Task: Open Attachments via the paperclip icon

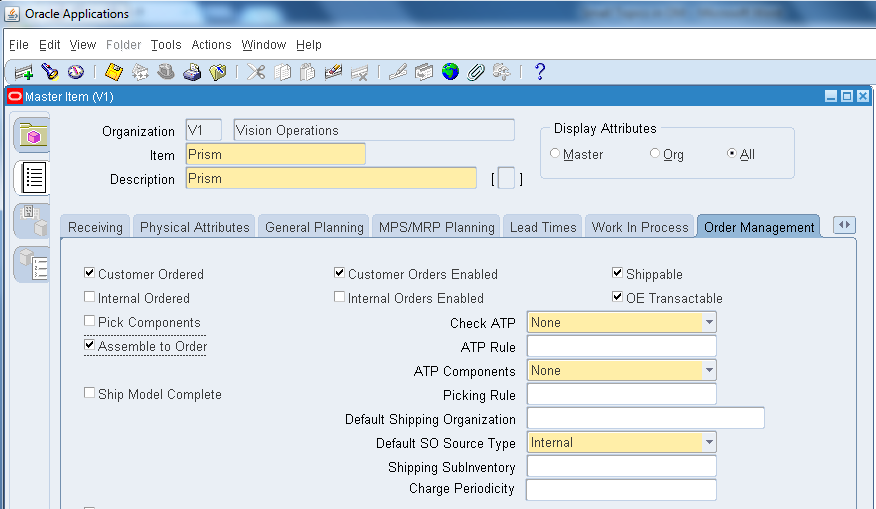Action: (475, 72)
